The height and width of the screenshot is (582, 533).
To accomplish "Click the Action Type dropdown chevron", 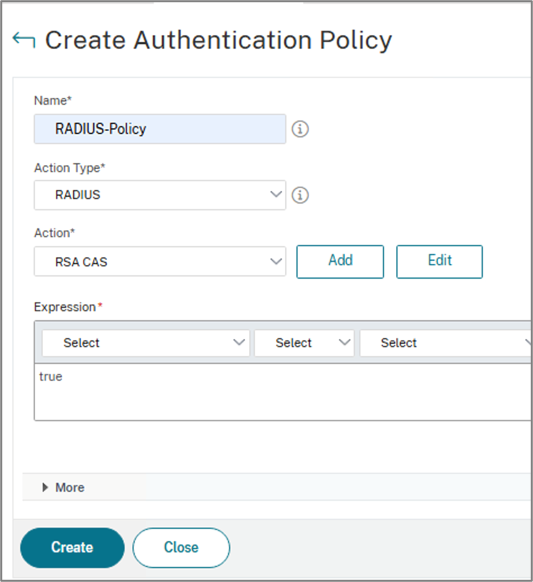I will [x=276, y=194].
